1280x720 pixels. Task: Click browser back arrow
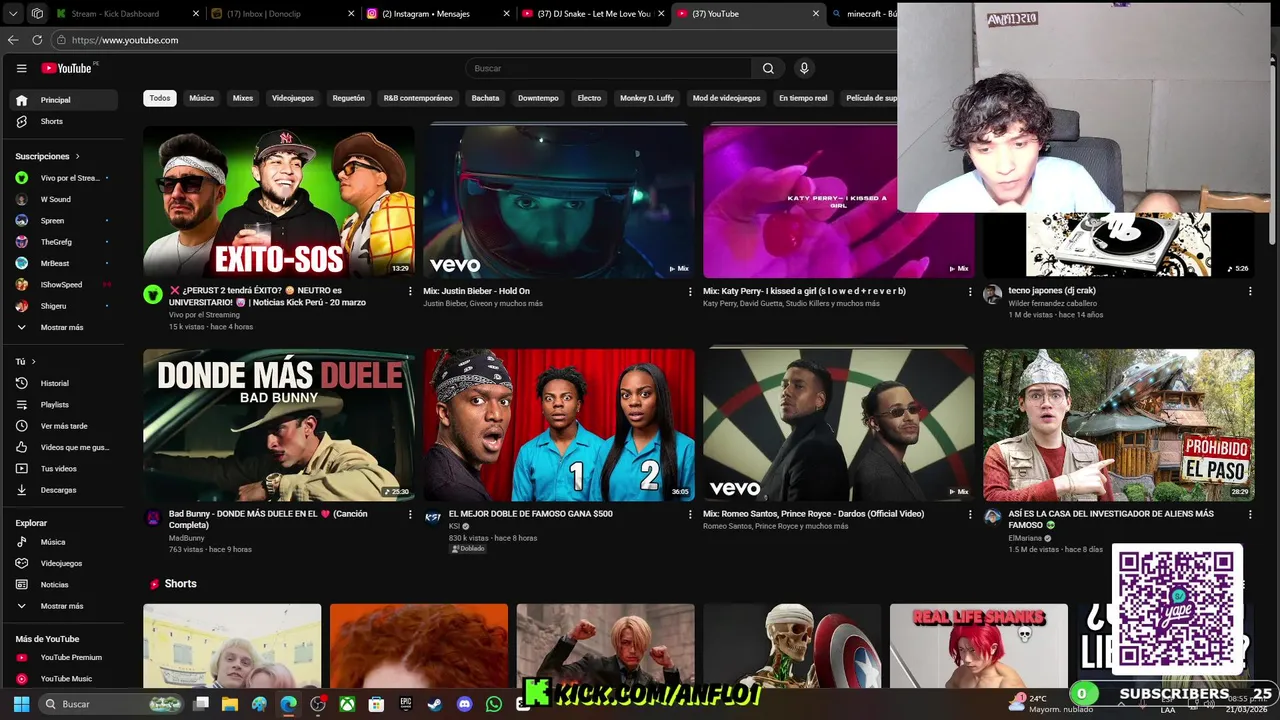tap(13, 40)
